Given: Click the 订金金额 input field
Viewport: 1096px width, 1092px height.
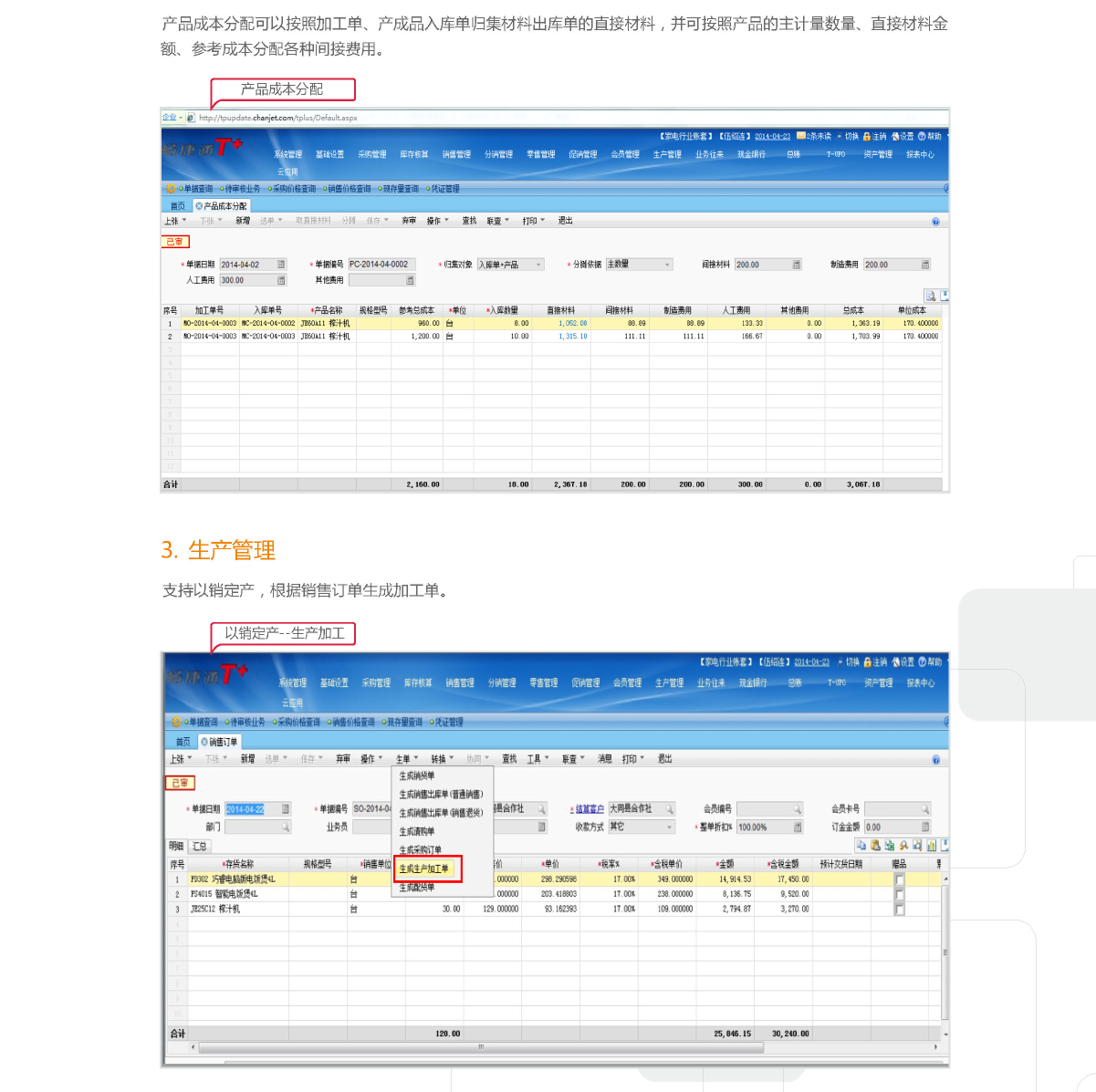Looking at the screenshot, I should click(892, 827).
